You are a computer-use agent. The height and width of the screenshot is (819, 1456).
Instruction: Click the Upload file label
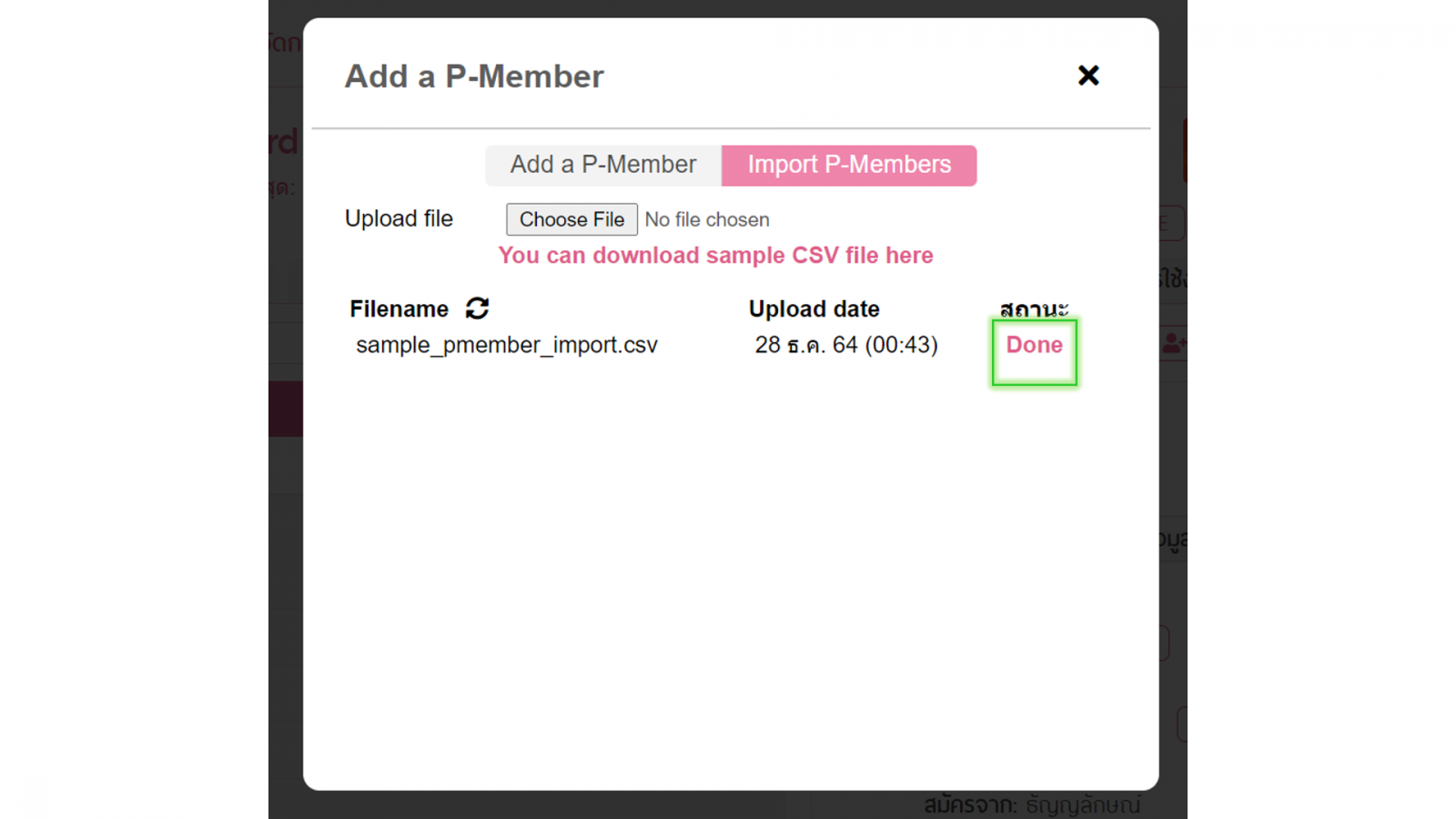click(399, 219)
